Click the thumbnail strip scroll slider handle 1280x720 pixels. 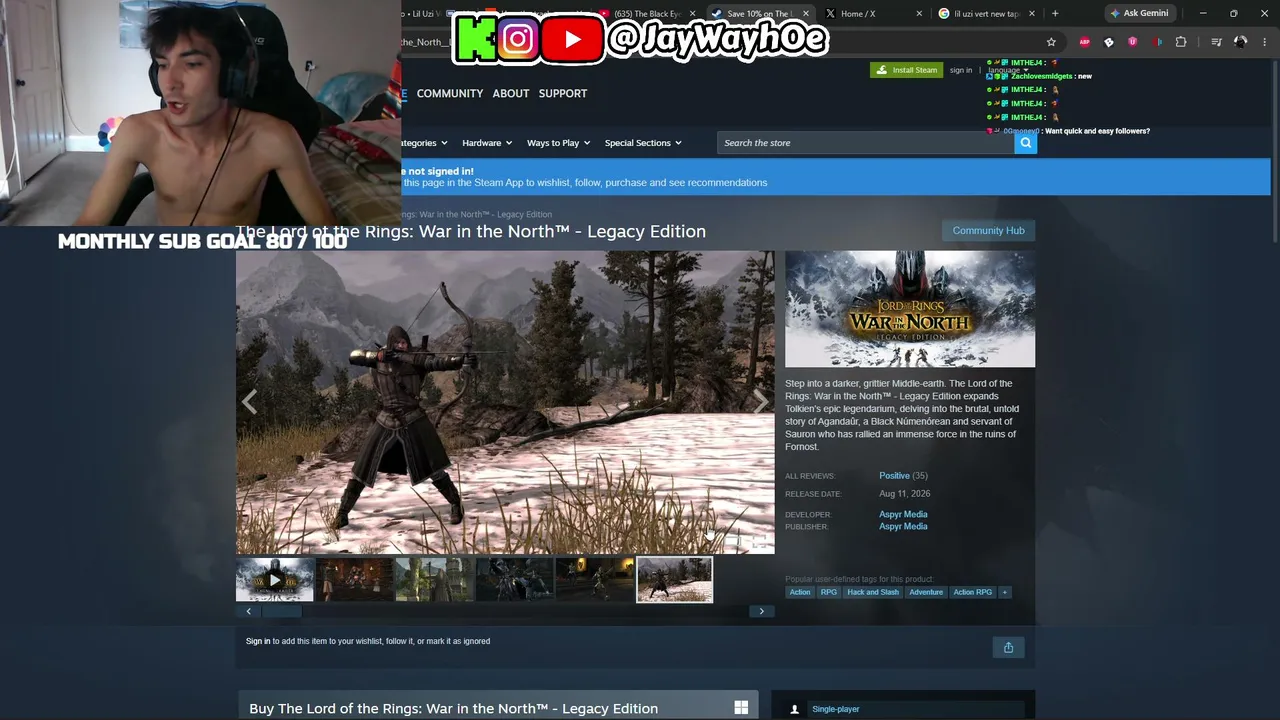click(x=282, y=611)
